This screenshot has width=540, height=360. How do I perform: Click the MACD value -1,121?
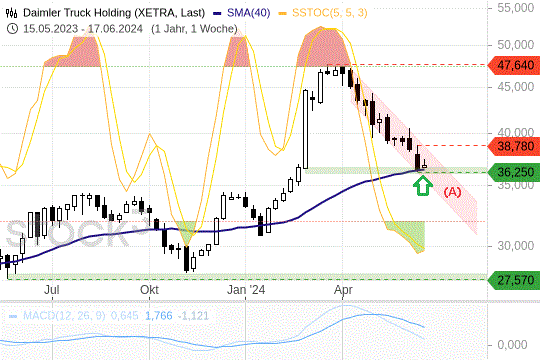point(194,316)
